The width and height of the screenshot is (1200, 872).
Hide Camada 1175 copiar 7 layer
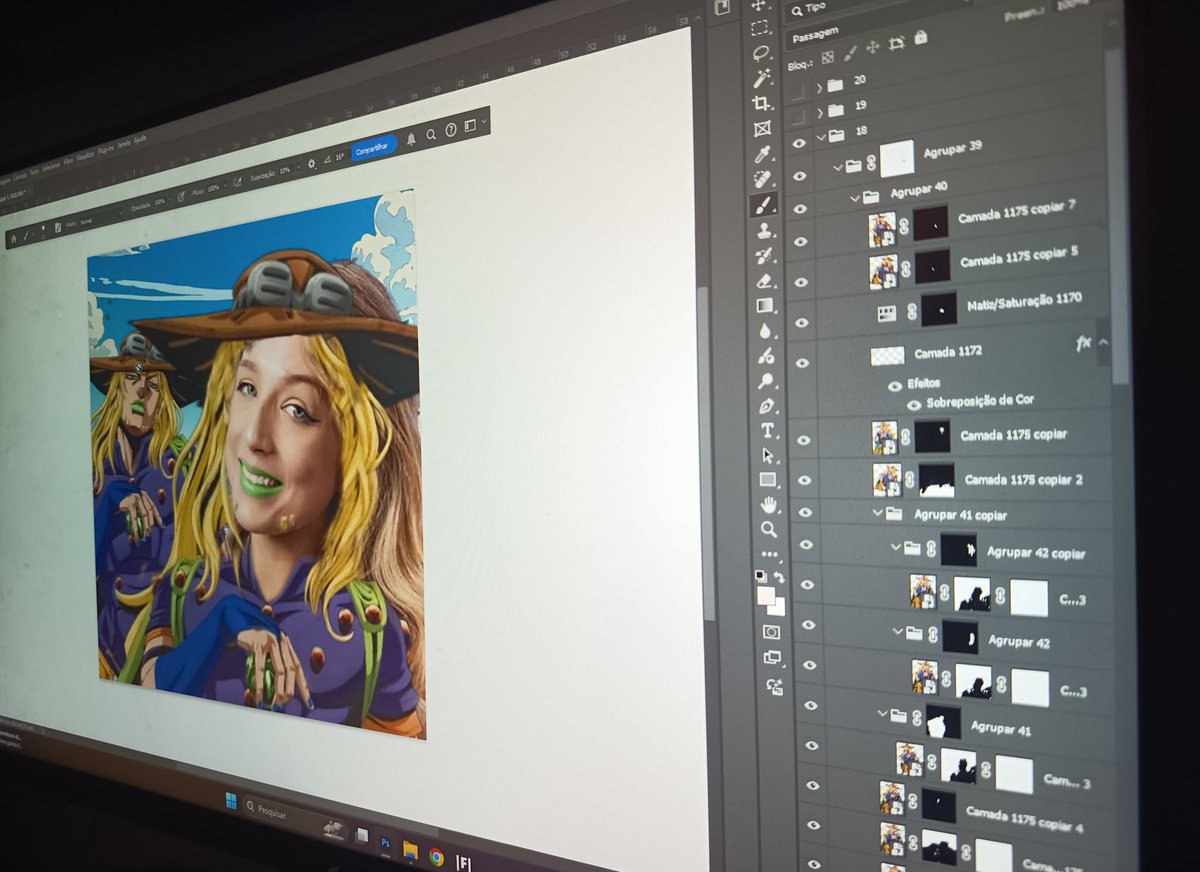pyautogui.click(x=801, y=243)
